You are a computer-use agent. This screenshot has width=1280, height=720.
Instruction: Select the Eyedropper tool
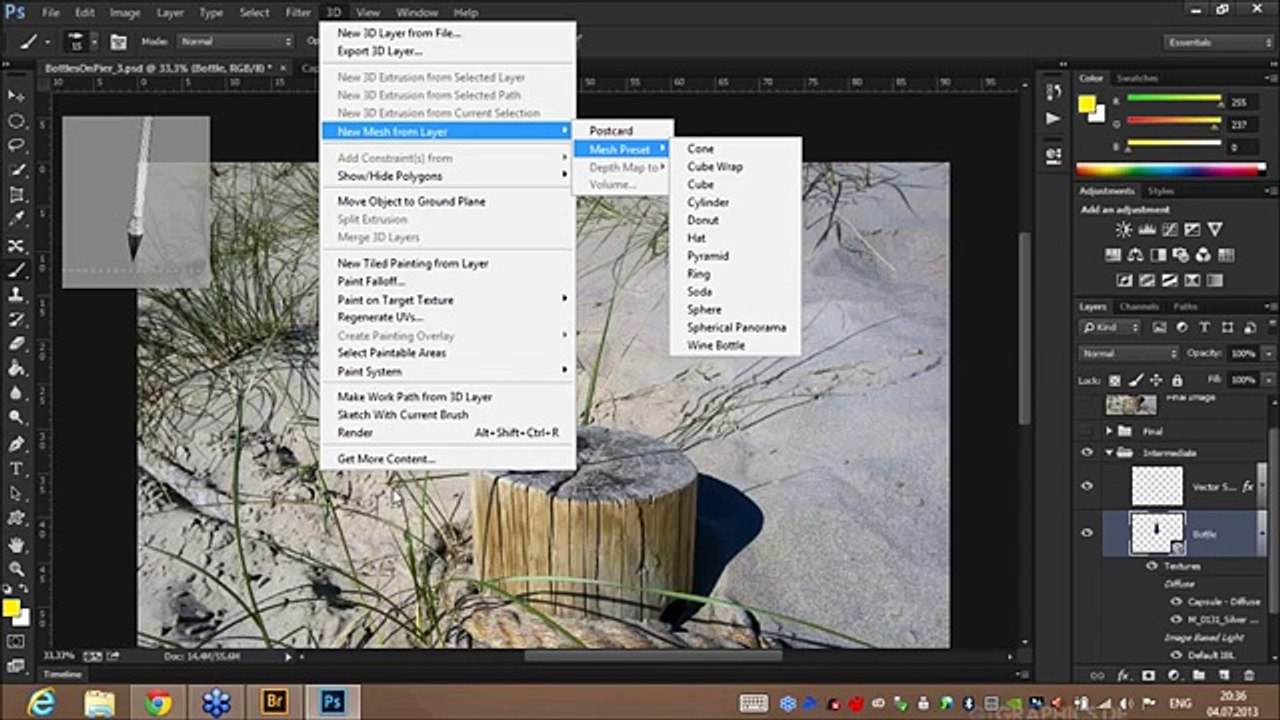pyautogui.click(x=16, y=220)
